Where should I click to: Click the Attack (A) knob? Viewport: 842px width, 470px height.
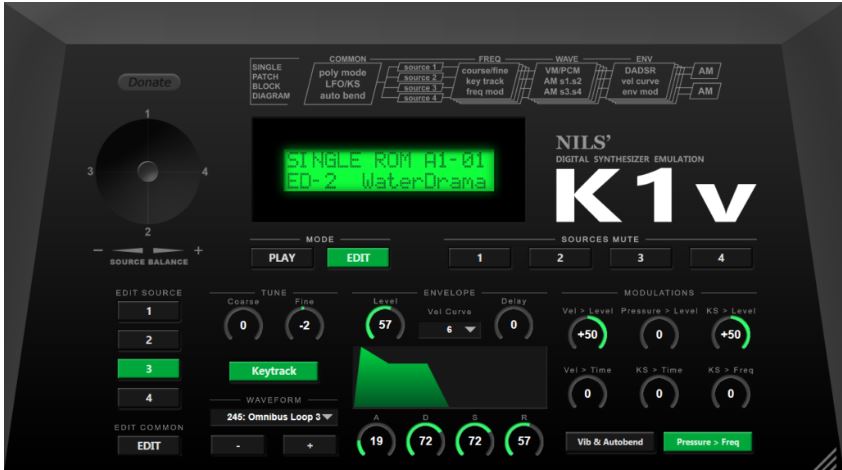376,441
